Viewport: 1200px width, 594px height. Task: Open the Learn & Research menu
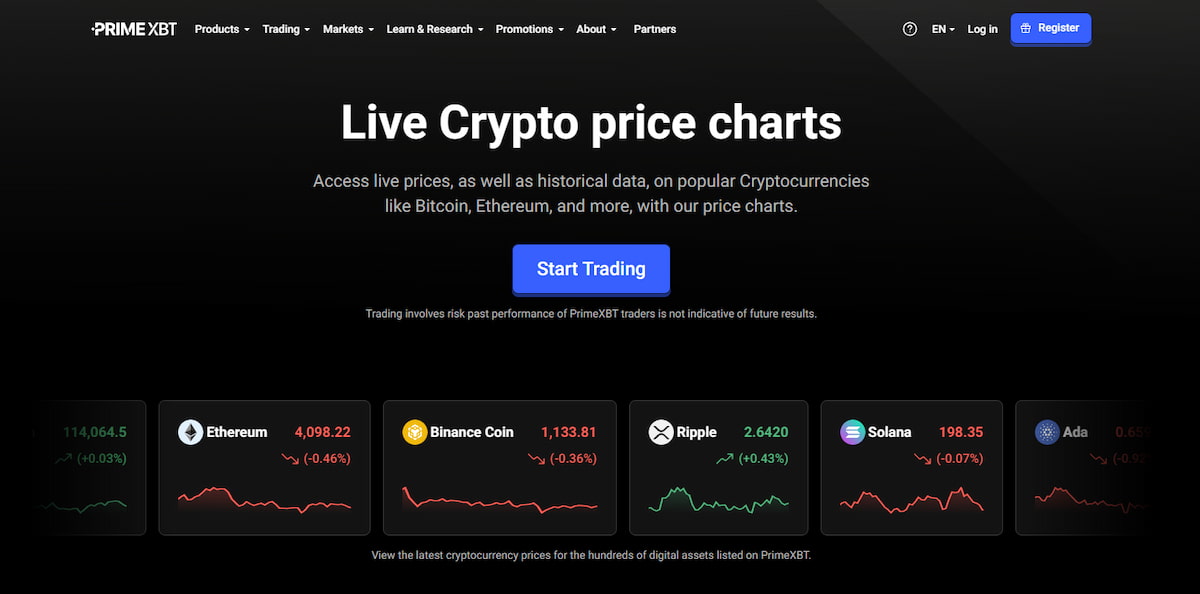point(434,29)
